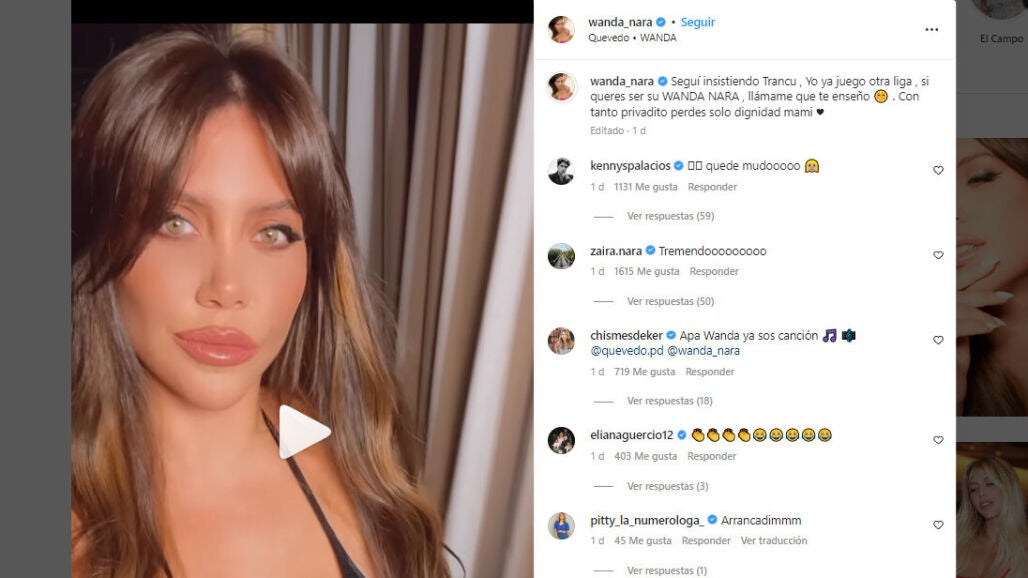The height and width of the screenshot is (578, 1028).
Task: Like kennyspalacios' comment with heart icon
Action: [x=938, y=170]
